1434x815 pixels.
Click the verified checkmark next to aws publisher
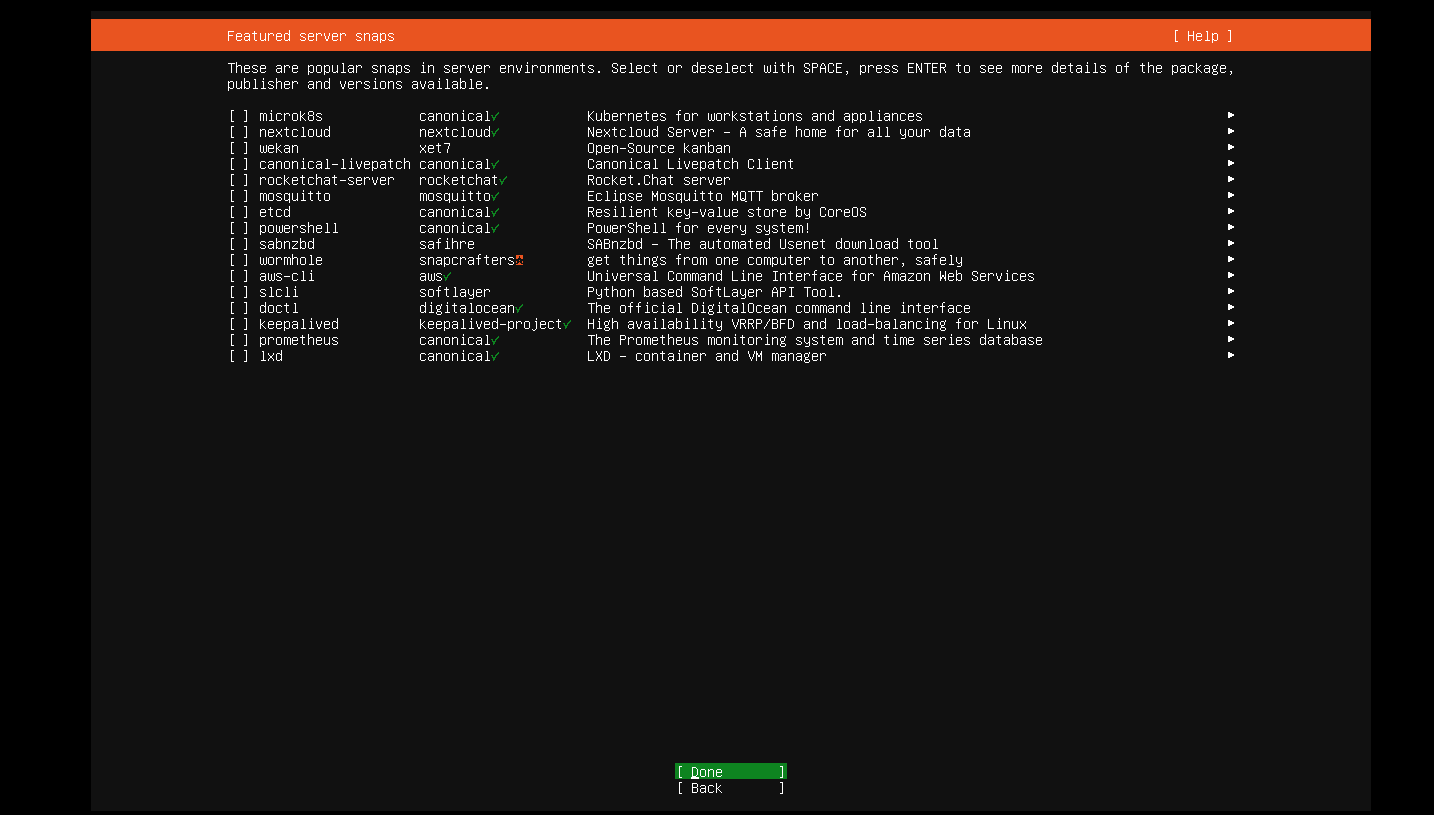pyautogui.click(x=447, y=276)
